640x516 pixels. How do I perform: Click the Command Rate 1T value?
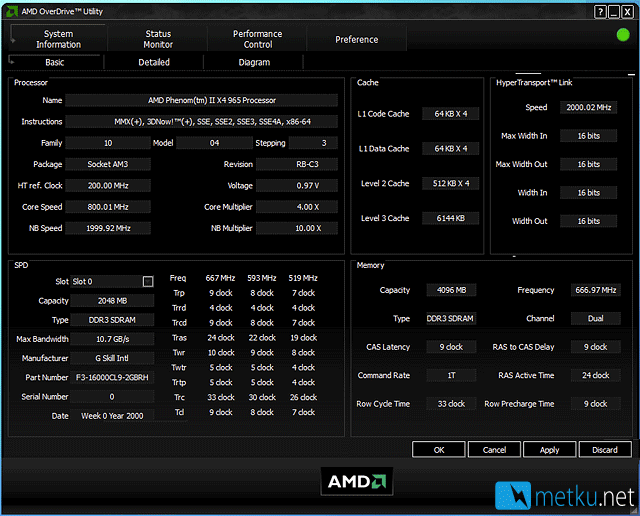pyautogui.click(x=451, y=375)
